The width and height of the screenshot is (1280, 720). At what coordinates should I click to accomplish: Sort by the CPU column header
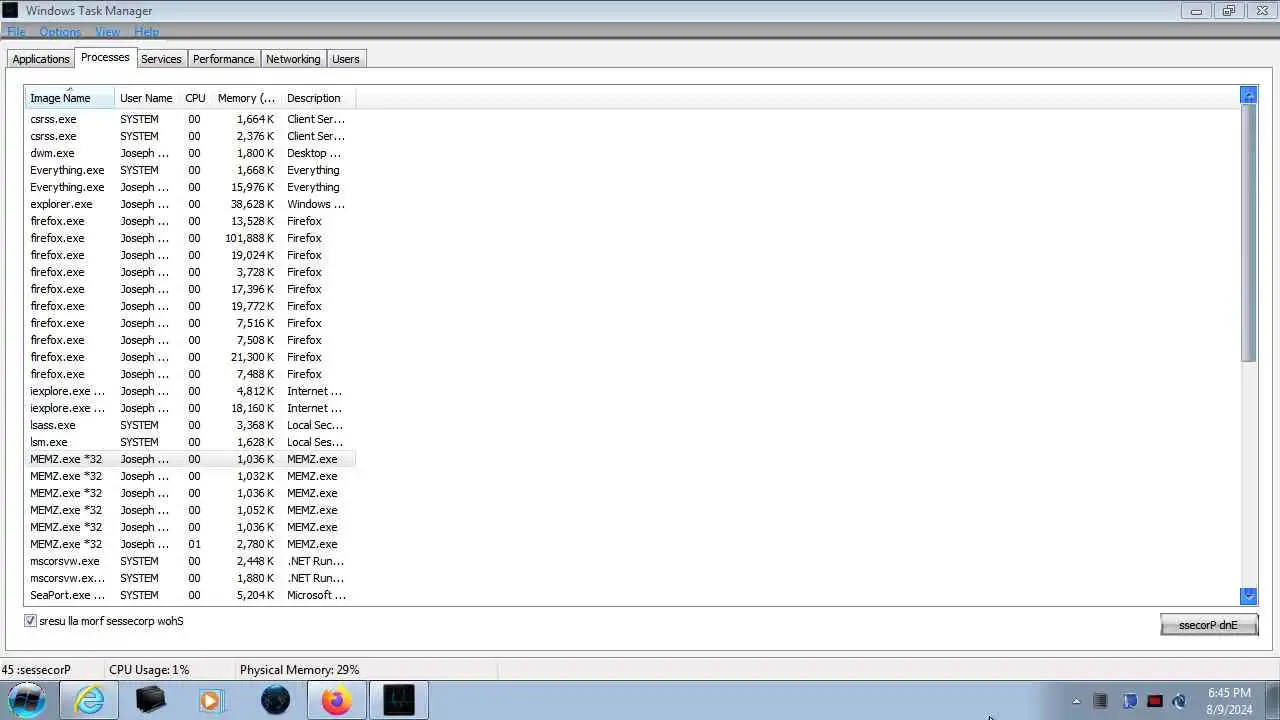[196, 98]
